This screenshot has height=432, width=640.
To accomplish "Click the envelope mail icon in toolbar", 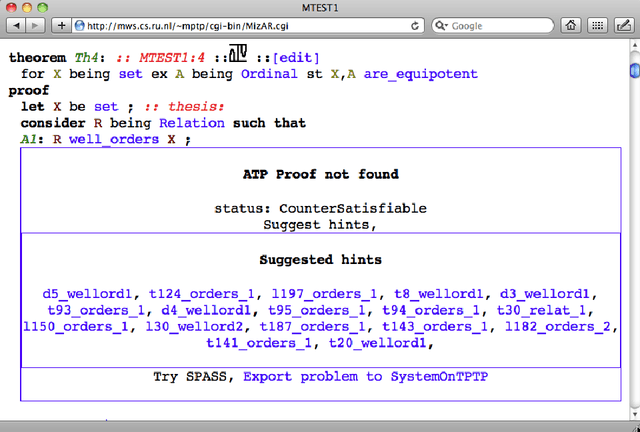I will 623,25.
